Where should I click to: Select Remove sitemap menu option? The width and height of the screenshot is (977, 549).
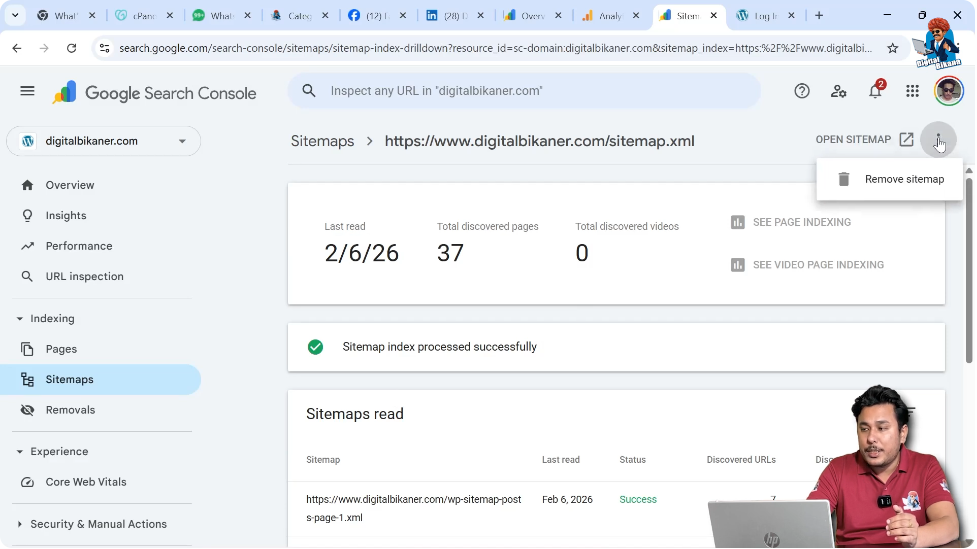tap(903, 179)
